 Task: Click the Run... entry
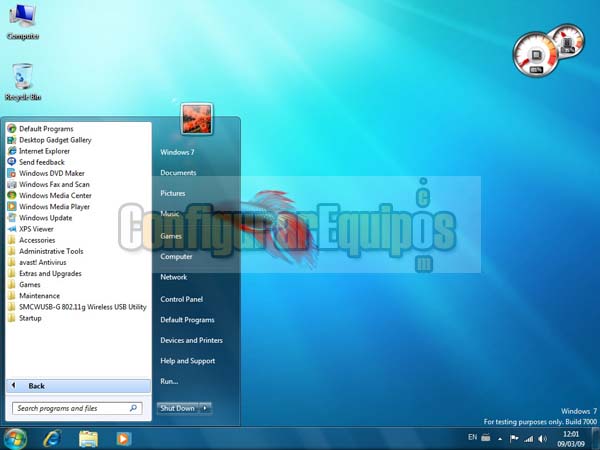[169, 381]
